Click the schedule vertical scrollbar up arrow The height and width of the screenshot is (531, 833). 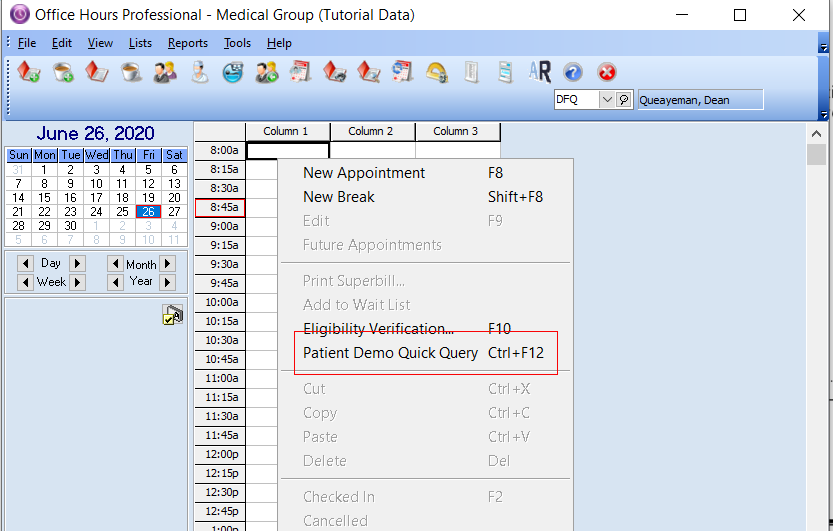(x=817, y=134)
